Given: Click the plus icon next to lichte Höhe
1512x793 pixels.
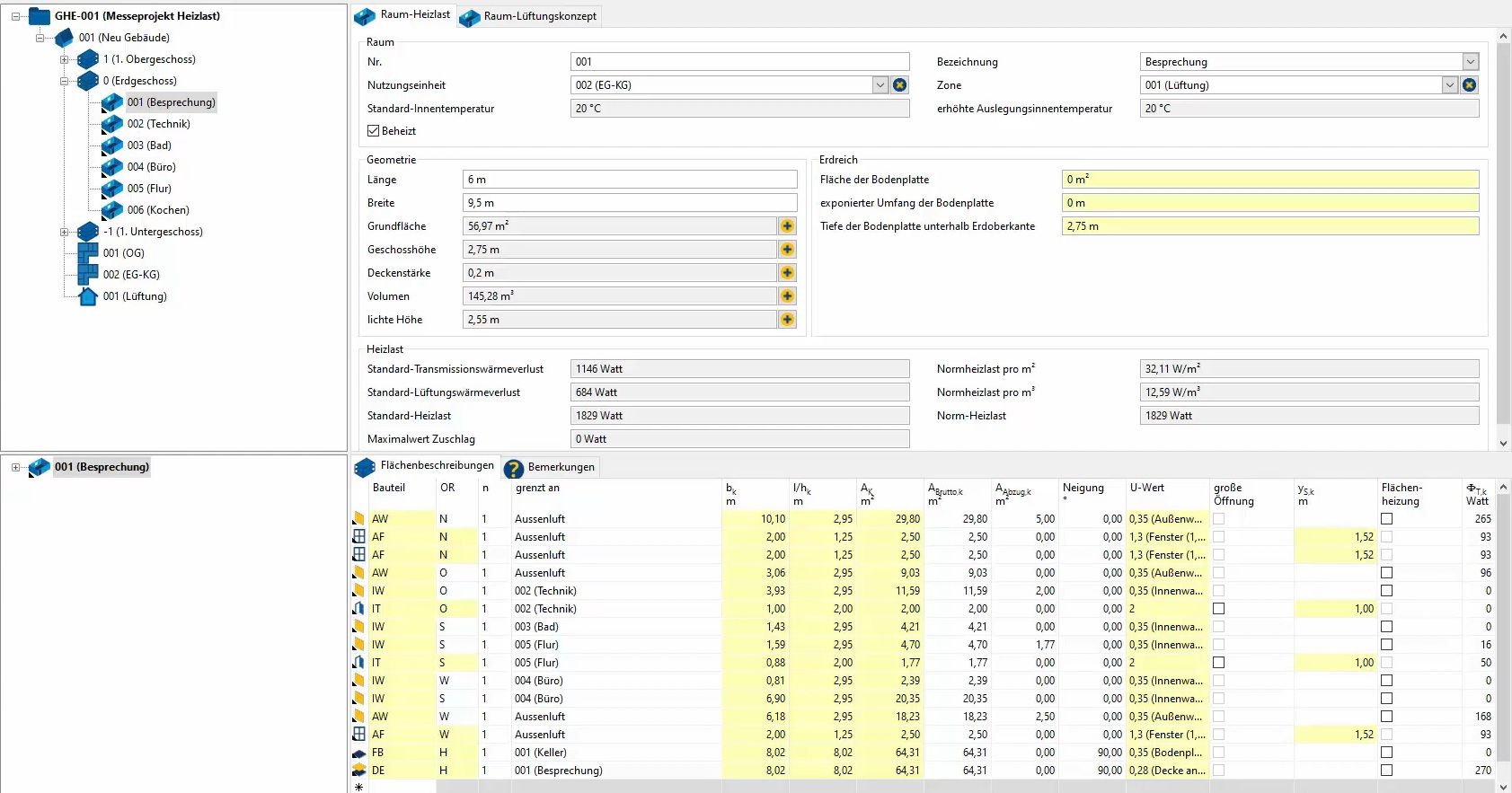Looking at the screenshot, I should pyautogui.click(x=787, y=320).
